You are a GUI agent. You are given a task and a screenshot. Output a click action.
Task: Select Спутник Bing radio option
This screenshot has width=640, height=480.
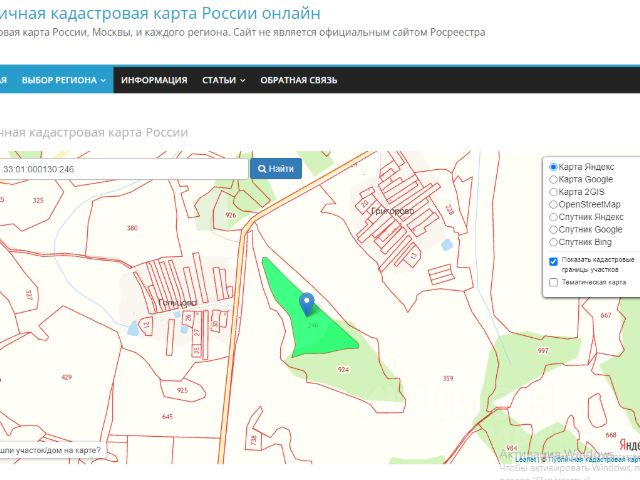553,242
